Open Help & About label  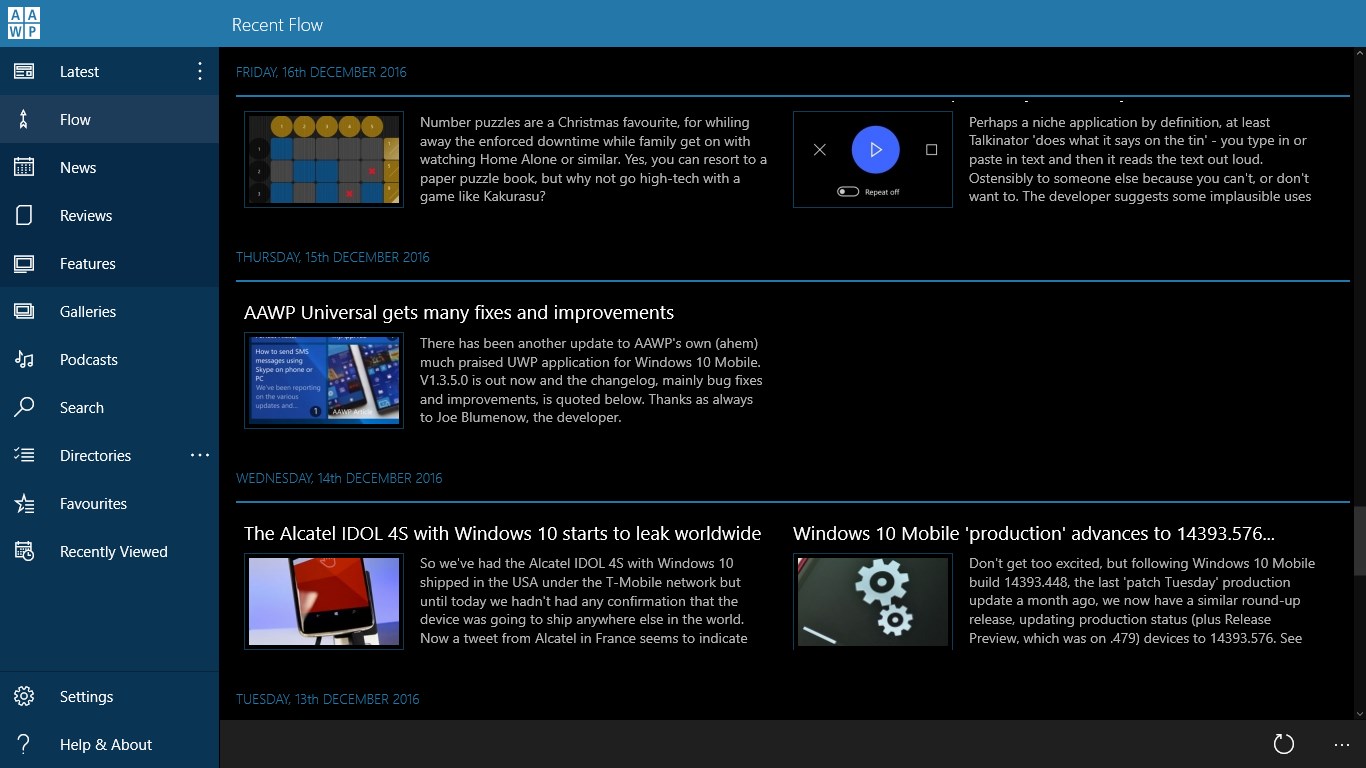(106, 744)
